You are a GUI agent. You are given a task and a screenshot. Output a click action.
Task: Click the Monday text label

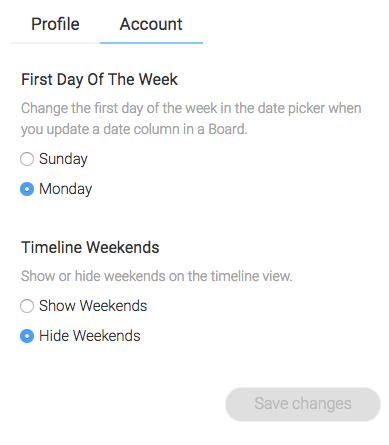(66, 189)
